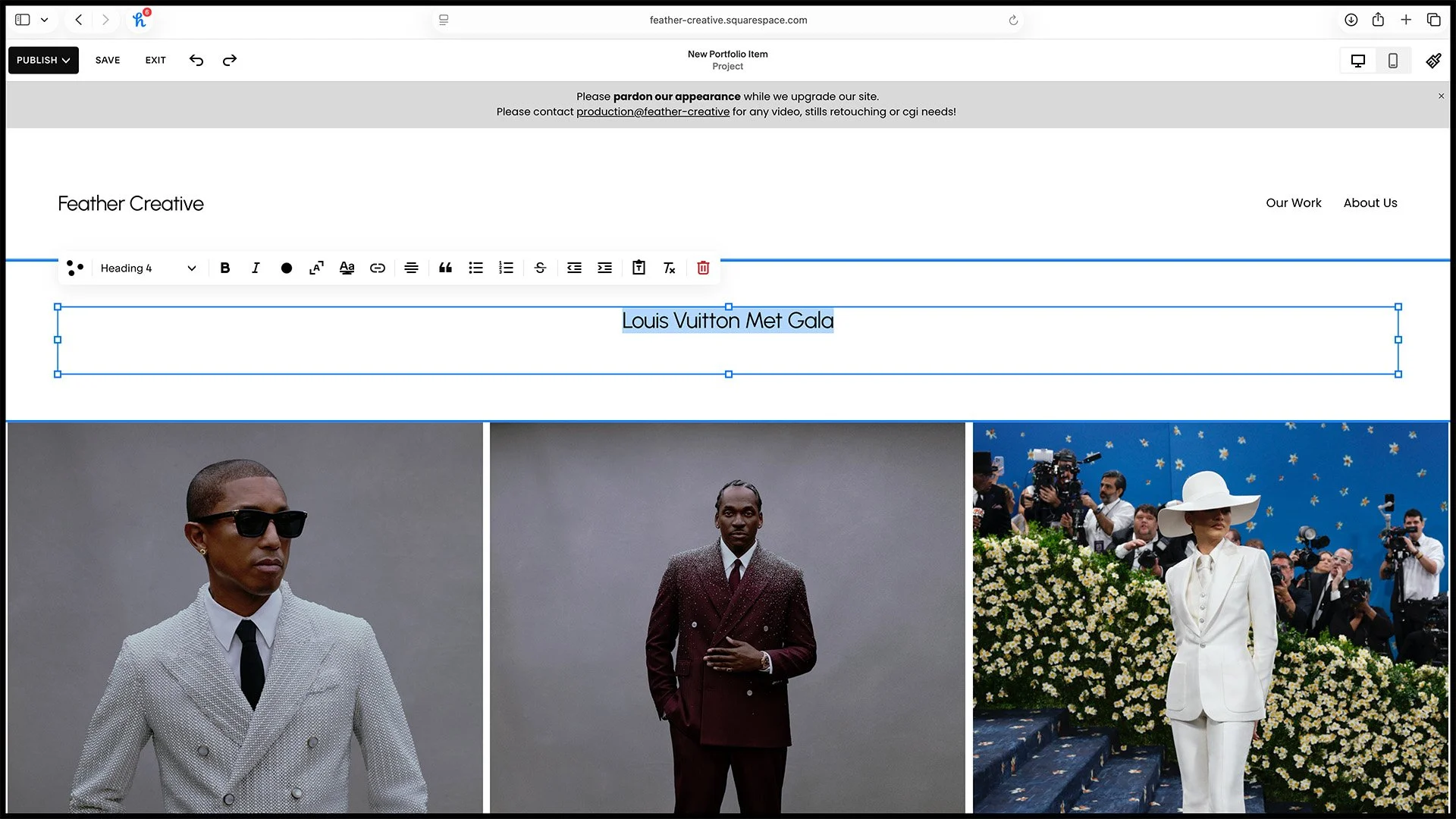Select the Zendaya white suit photo
This screenshot has width=1456, height=819.
1210,617
